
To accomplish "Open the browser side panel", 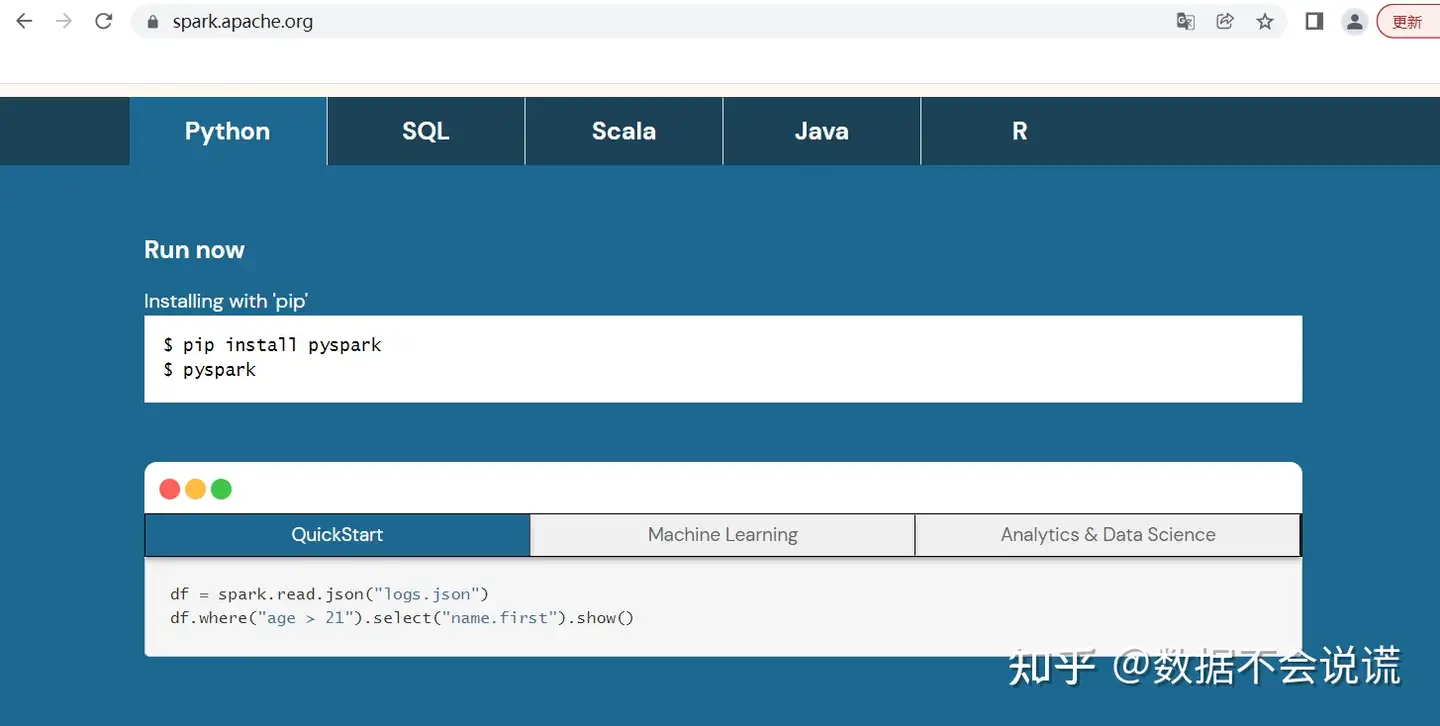I will [1315, 21].
